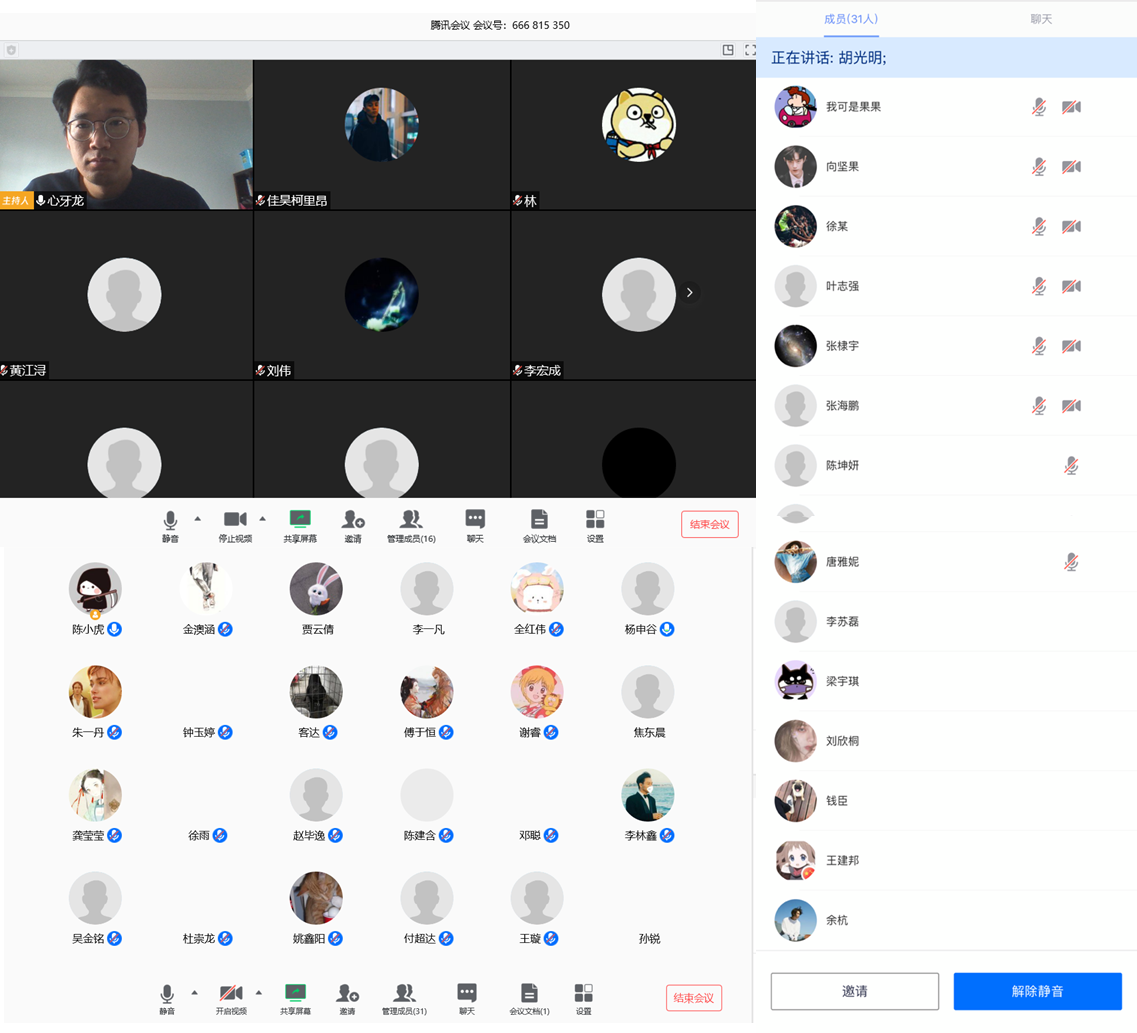This screenshot has height=1033, width=1137.
Task: Enter fullscreen with the top-right icon
Action: 750,50
